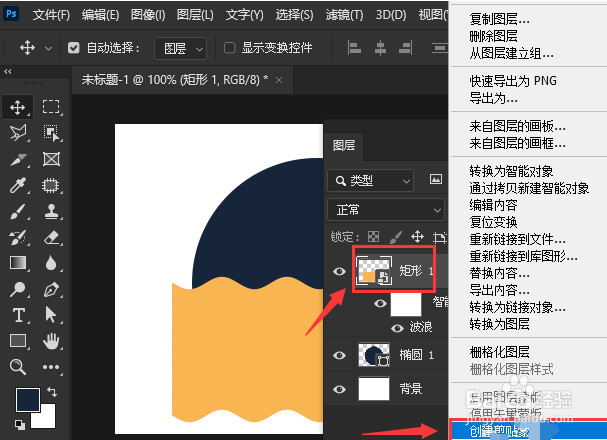Select the Brush tool
Screen dimensions: 607x440
(18, 212)
